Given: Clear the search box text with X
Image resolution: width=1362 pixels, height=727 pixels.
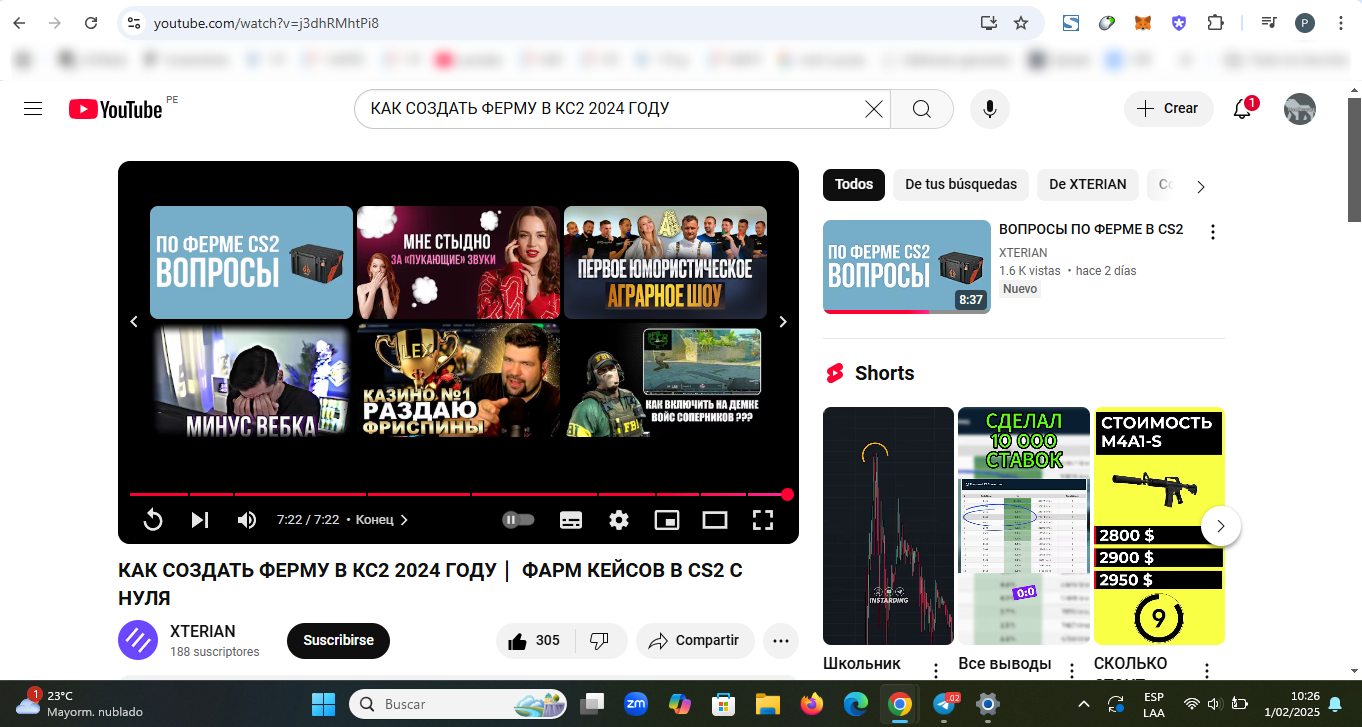Looking at the screenshot, I should [874, 109].
